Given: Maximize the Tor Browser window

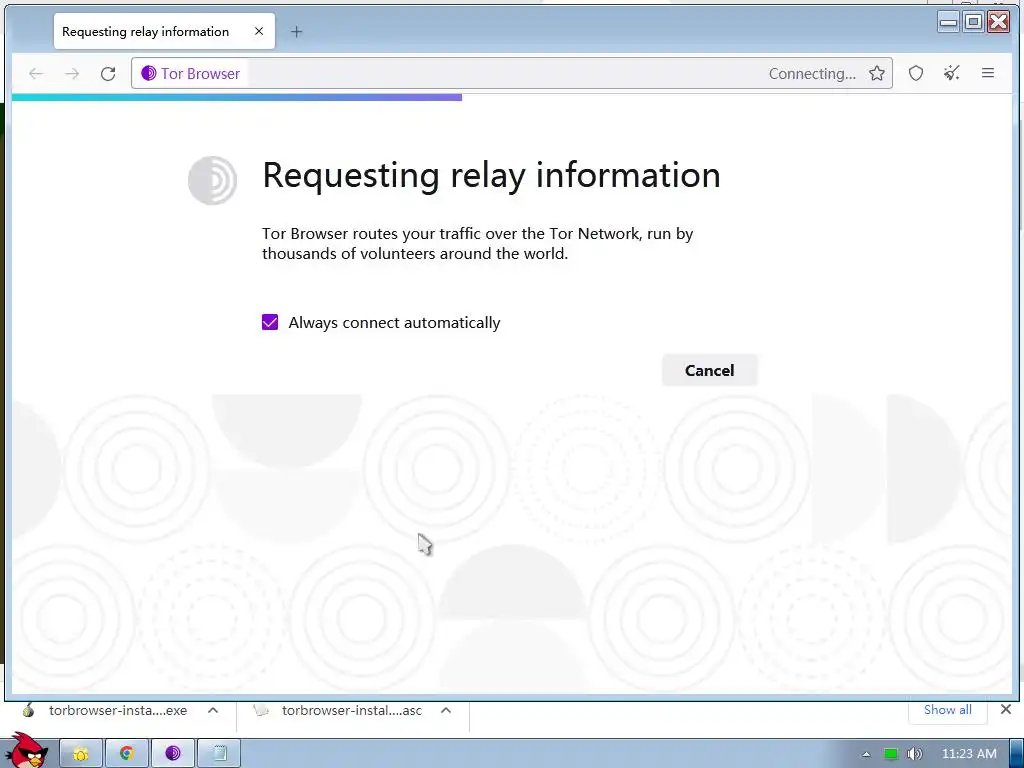Looking at the screenshot, I should 973,22.
